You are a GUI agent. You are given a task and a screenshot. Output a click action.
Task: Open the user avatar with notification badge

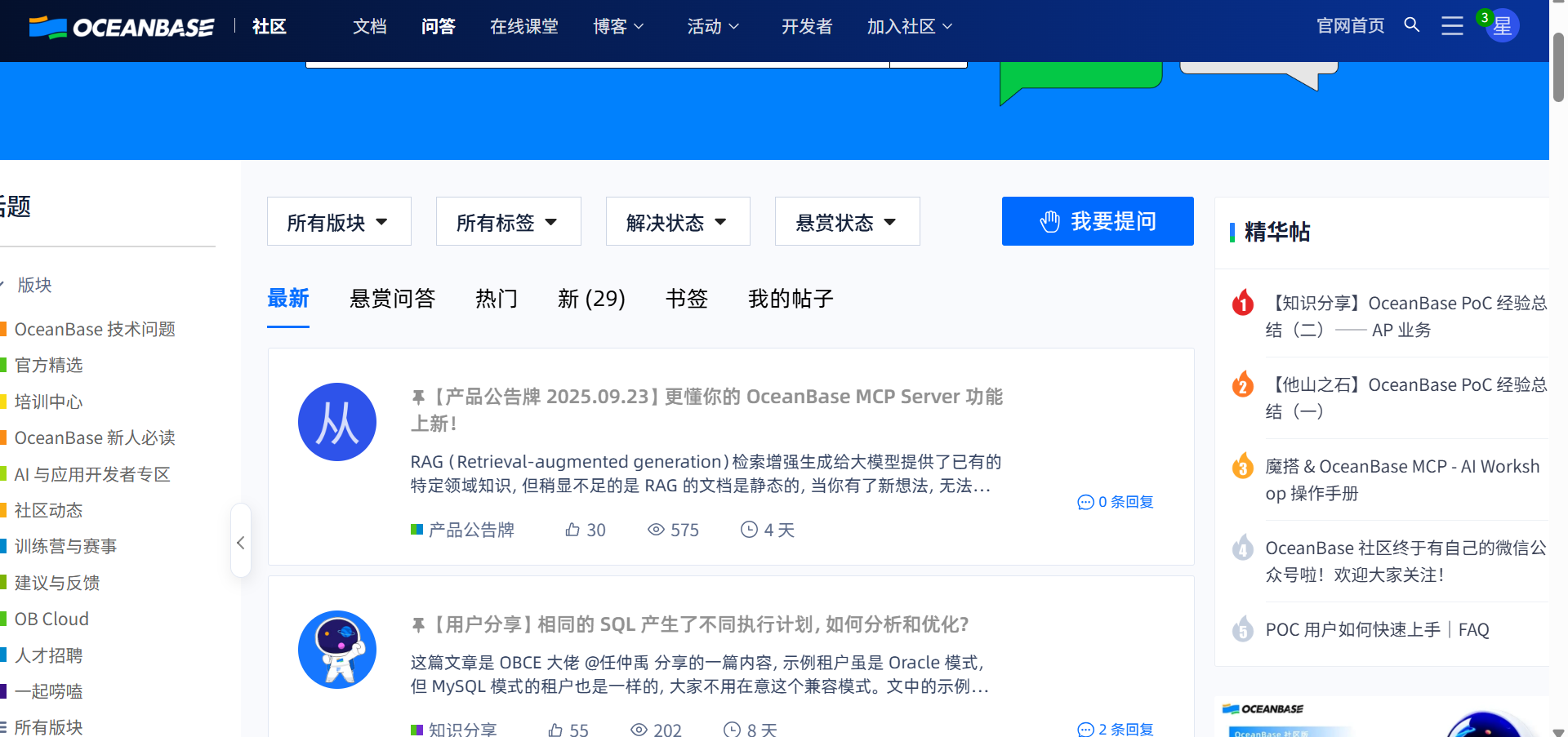click(x=1501, y=26)
